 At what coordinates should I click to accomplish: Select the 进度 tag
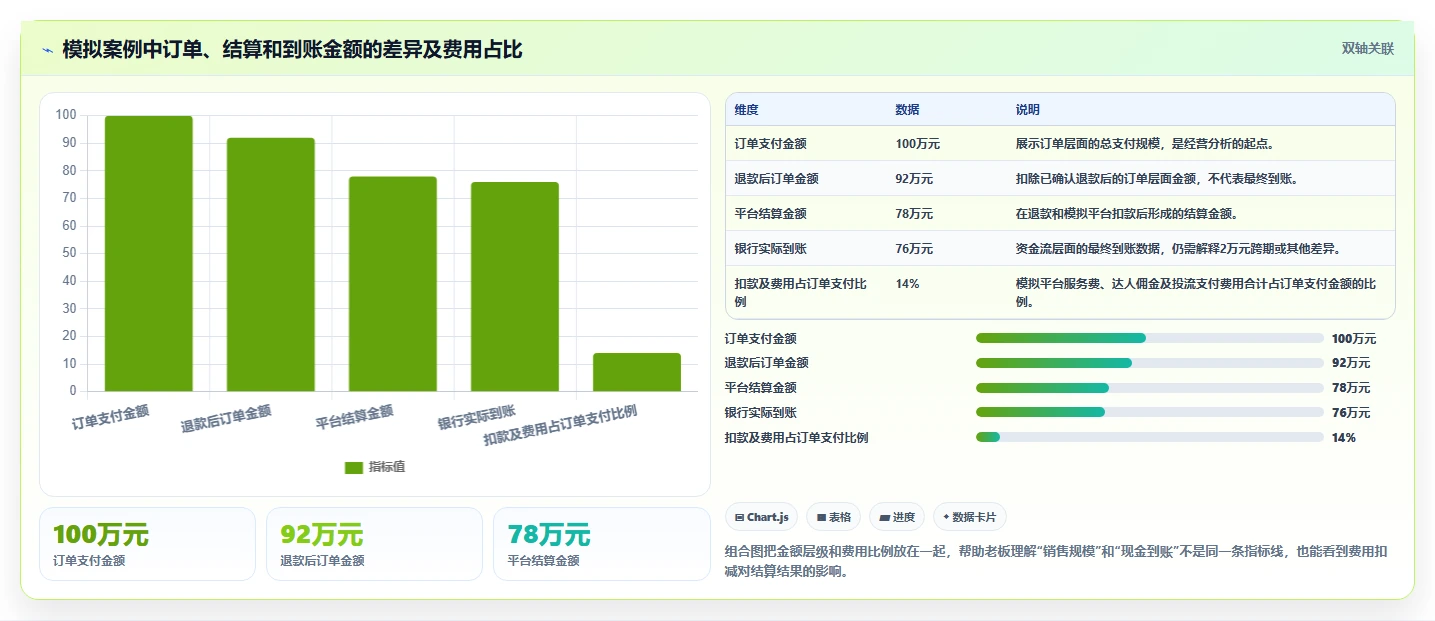coord(898,517)
